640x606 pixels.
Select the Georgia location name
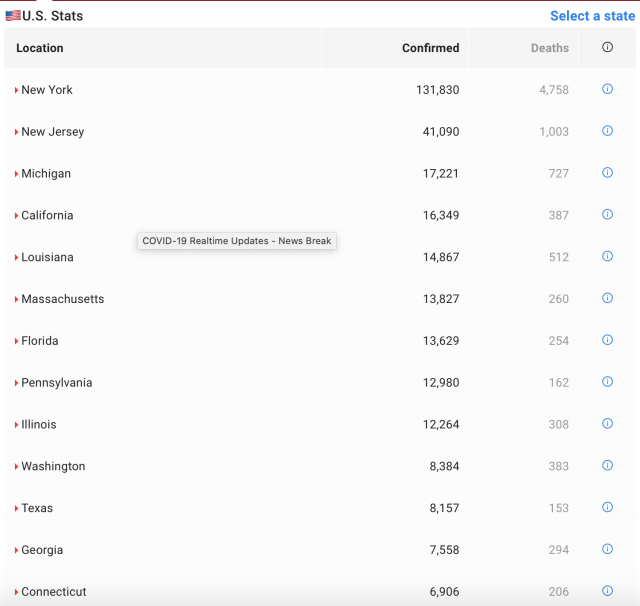(x=42, y=550)
